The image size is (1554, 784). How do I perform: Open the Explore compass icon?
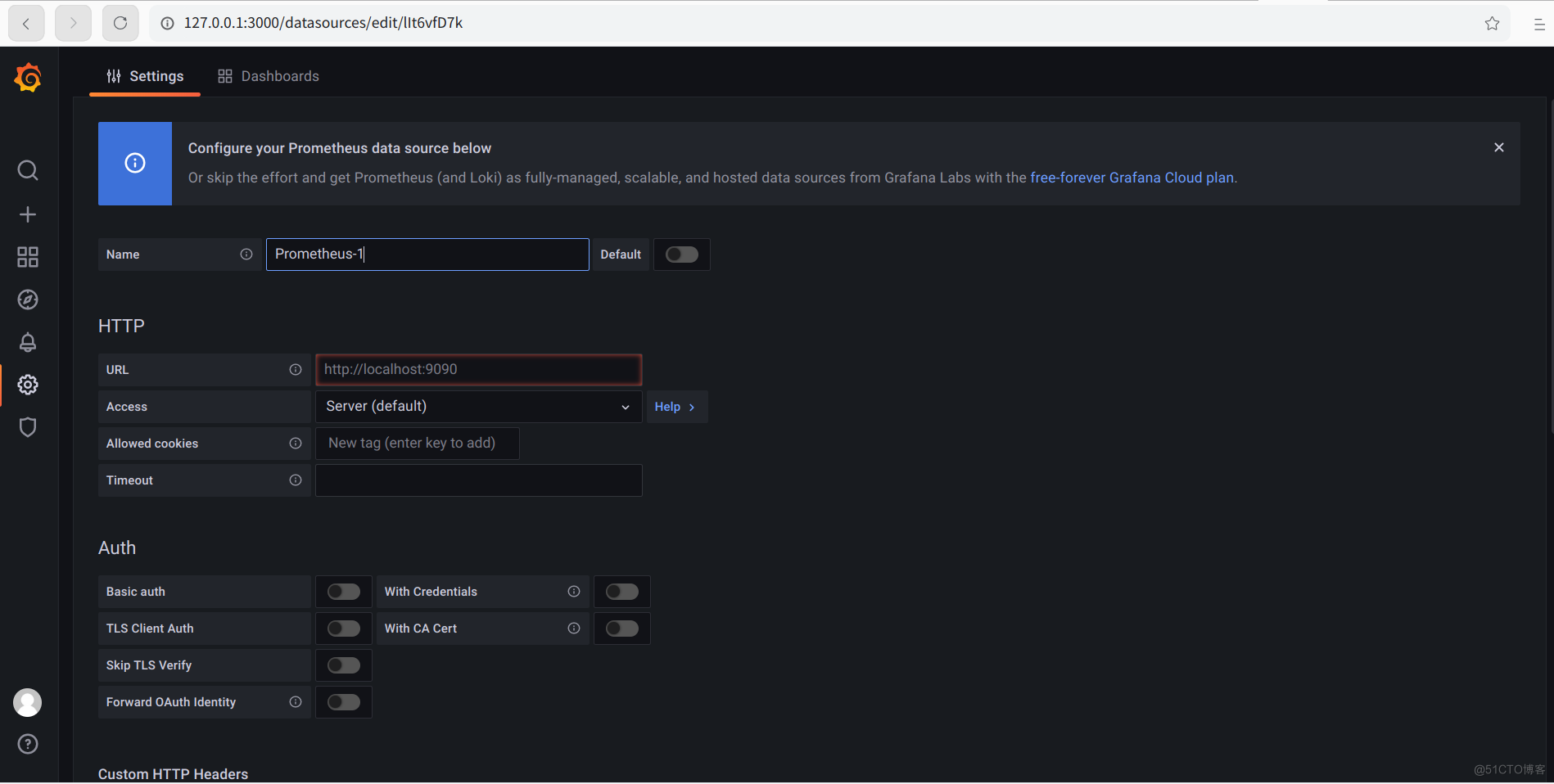[28, 300]
